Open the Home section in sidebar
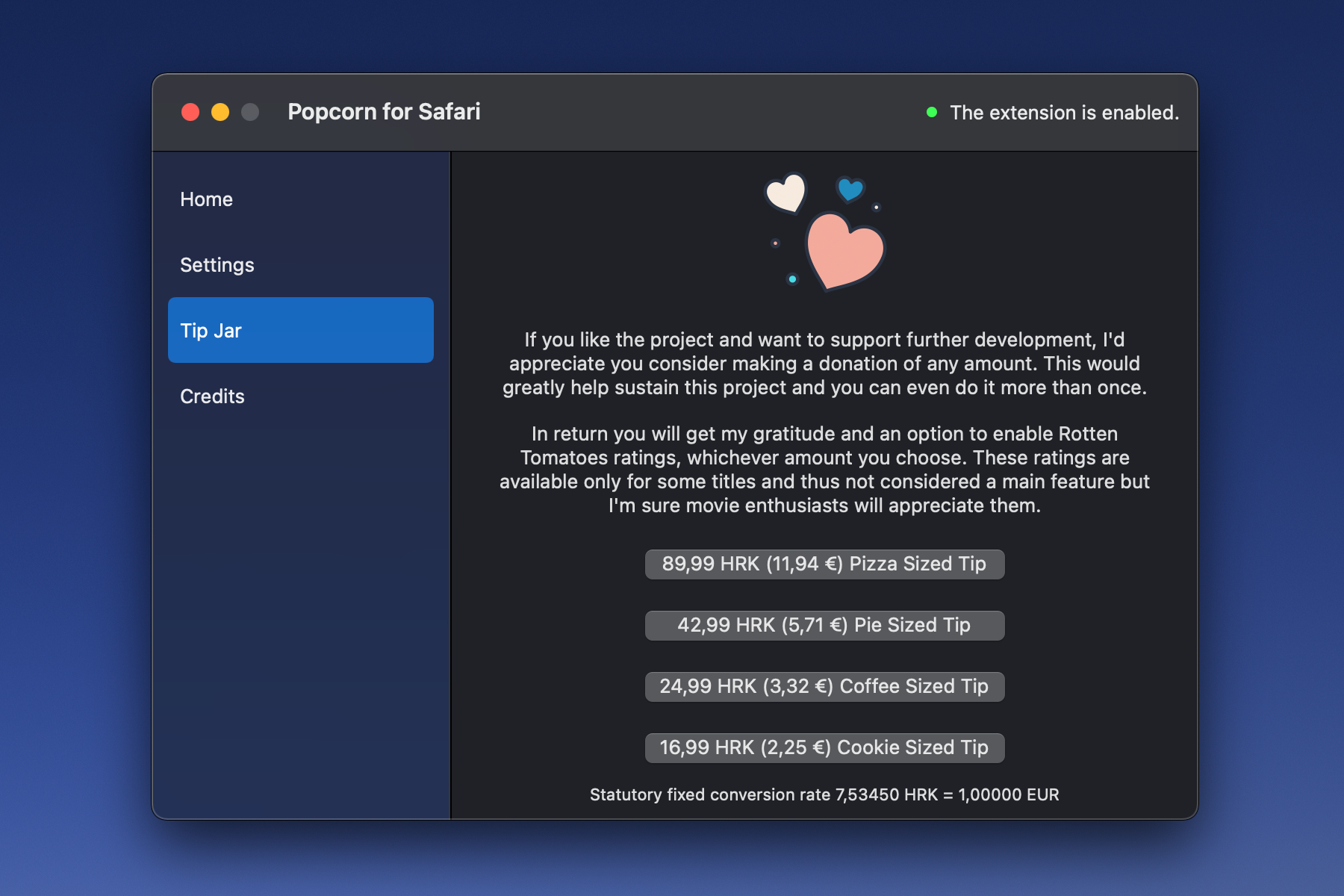This screenshot has height=896, width=1344. [x=207, y=199]
